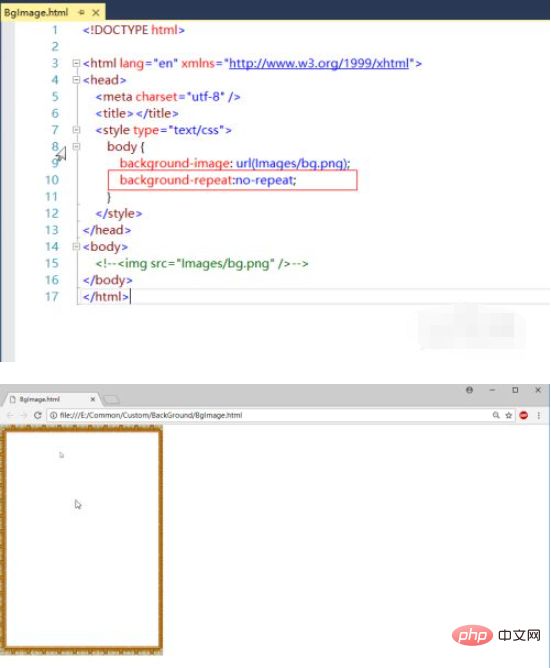Reload the browser page

click(38, 415)
